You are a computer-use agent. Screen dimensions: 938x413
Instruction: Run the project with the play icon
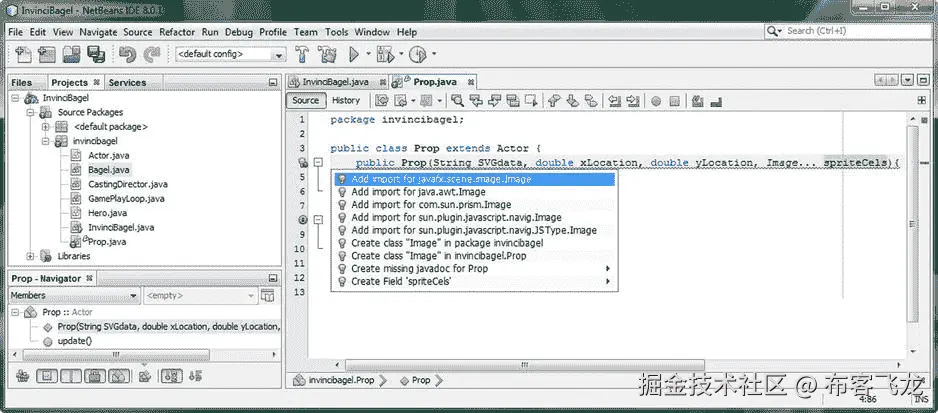(x=354, y=54)
